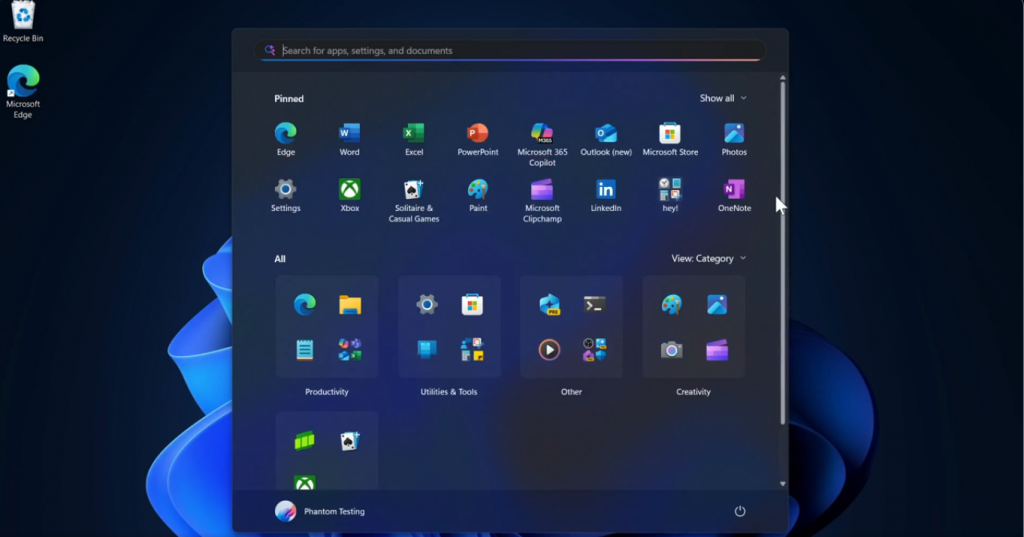The width and height of the screenshot is (1024, 537).
Task: Open Notepad in Productivity category
Action: coord(304,350)
